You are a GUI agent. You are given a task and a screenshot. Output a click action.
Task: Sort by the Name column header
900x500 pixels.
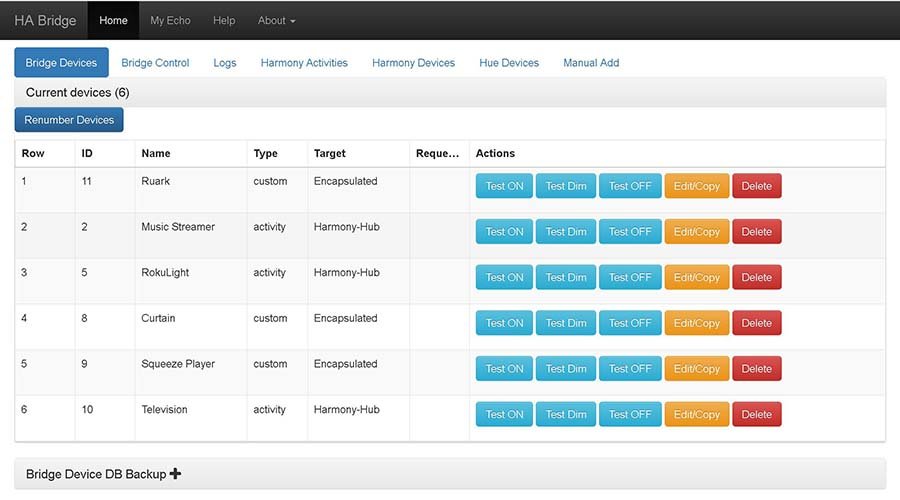pyautogui.click(x=156, y=153)
